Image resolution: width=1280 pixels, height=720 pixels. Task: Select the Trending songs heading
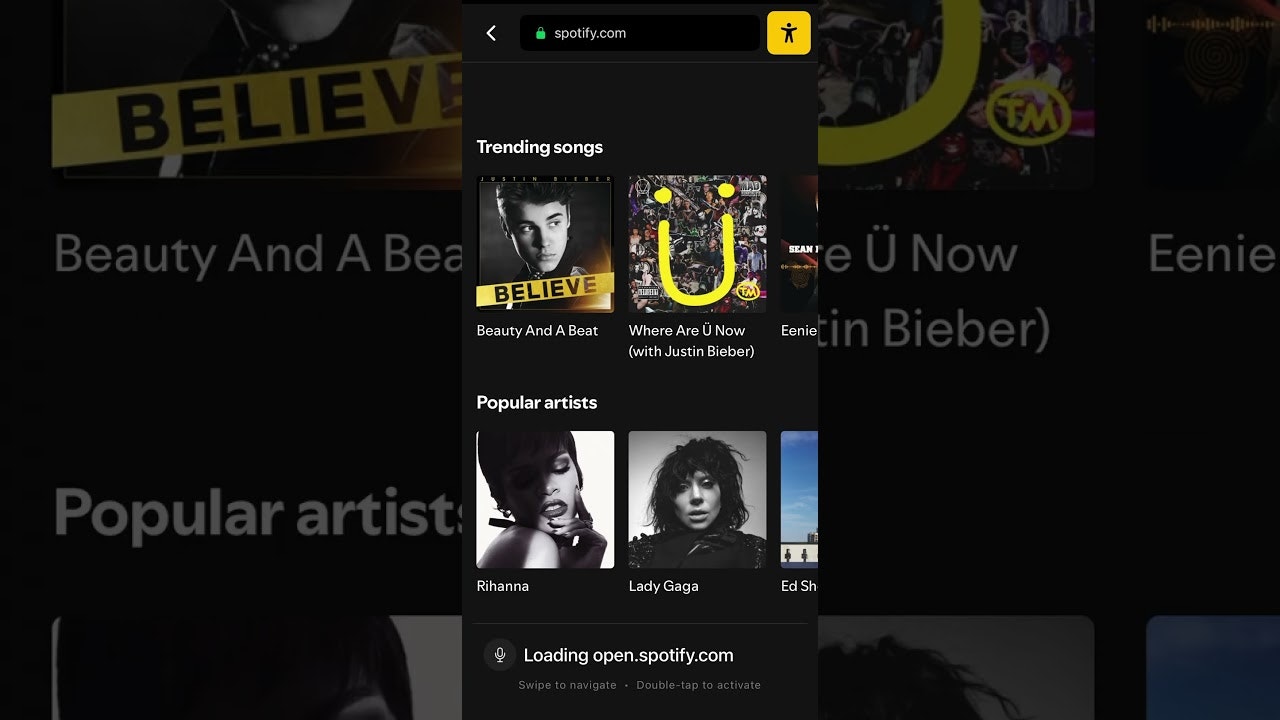click(x=540, y=147)
